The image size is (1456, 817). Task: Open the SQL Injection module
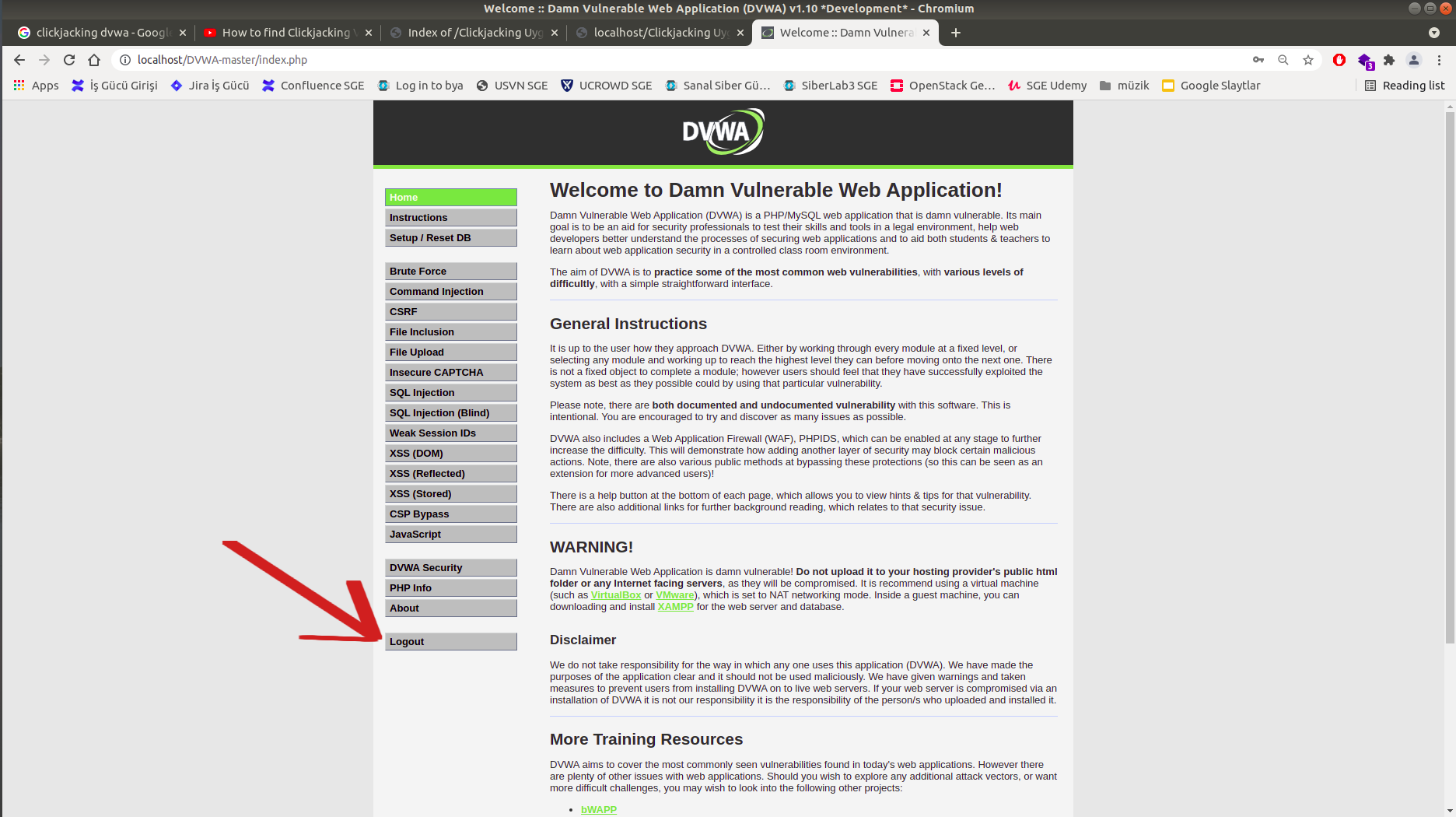pyautogui.click(x=451, y=393)
